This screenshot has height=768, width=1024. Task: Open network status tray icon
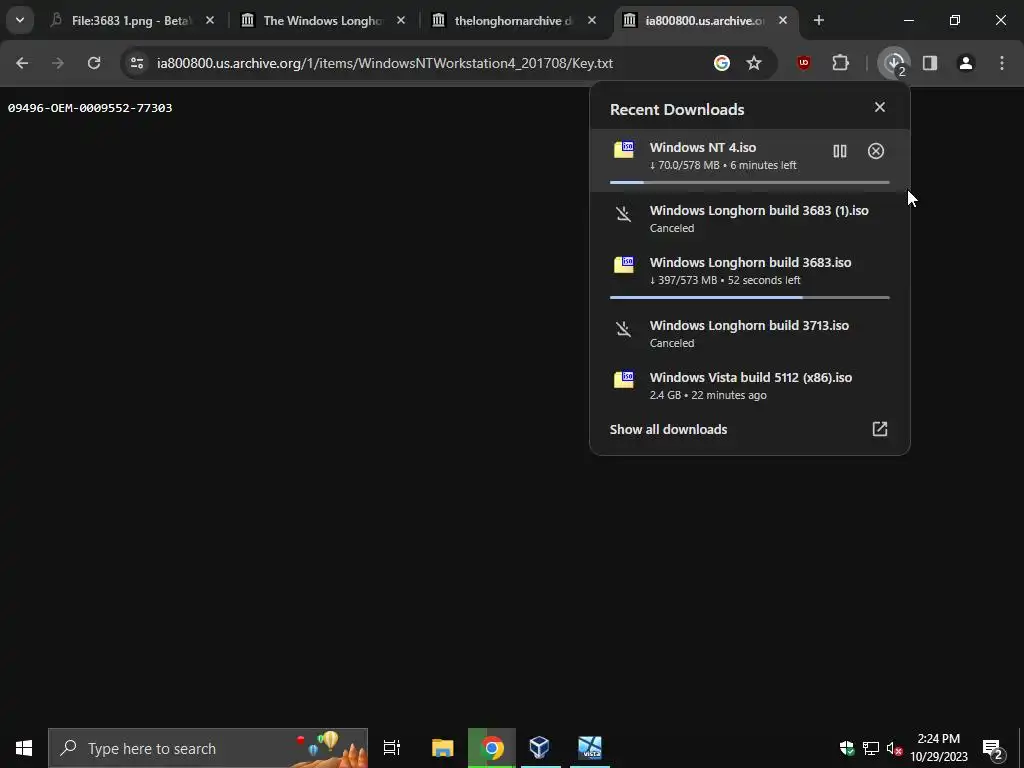(x=871, y=748)
